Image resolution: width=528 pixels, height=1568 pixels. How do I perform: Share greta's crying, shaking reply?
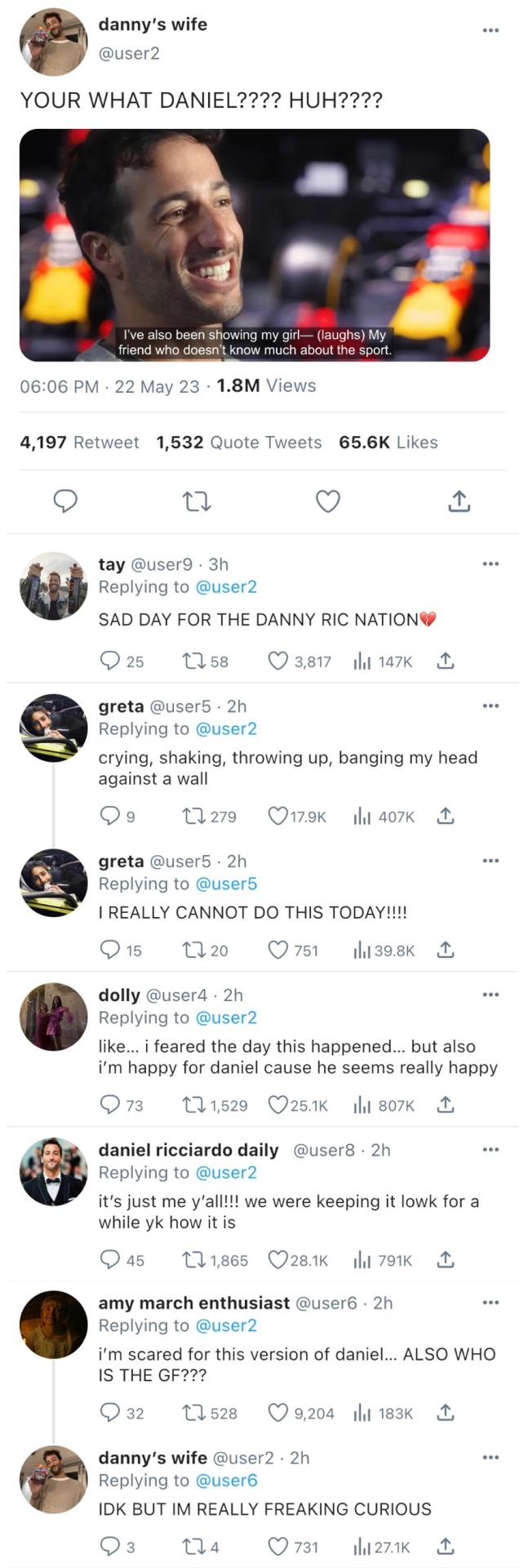point(445,816)
